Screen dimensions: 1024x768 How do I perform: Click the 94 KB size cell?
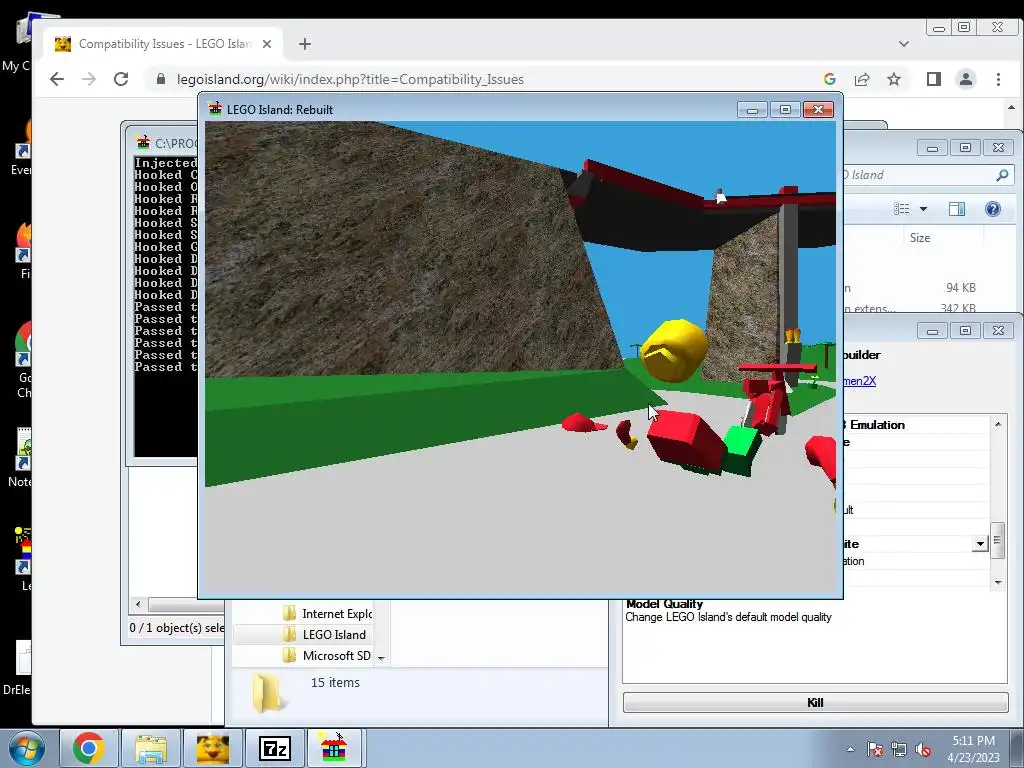(x=960, y=288)
